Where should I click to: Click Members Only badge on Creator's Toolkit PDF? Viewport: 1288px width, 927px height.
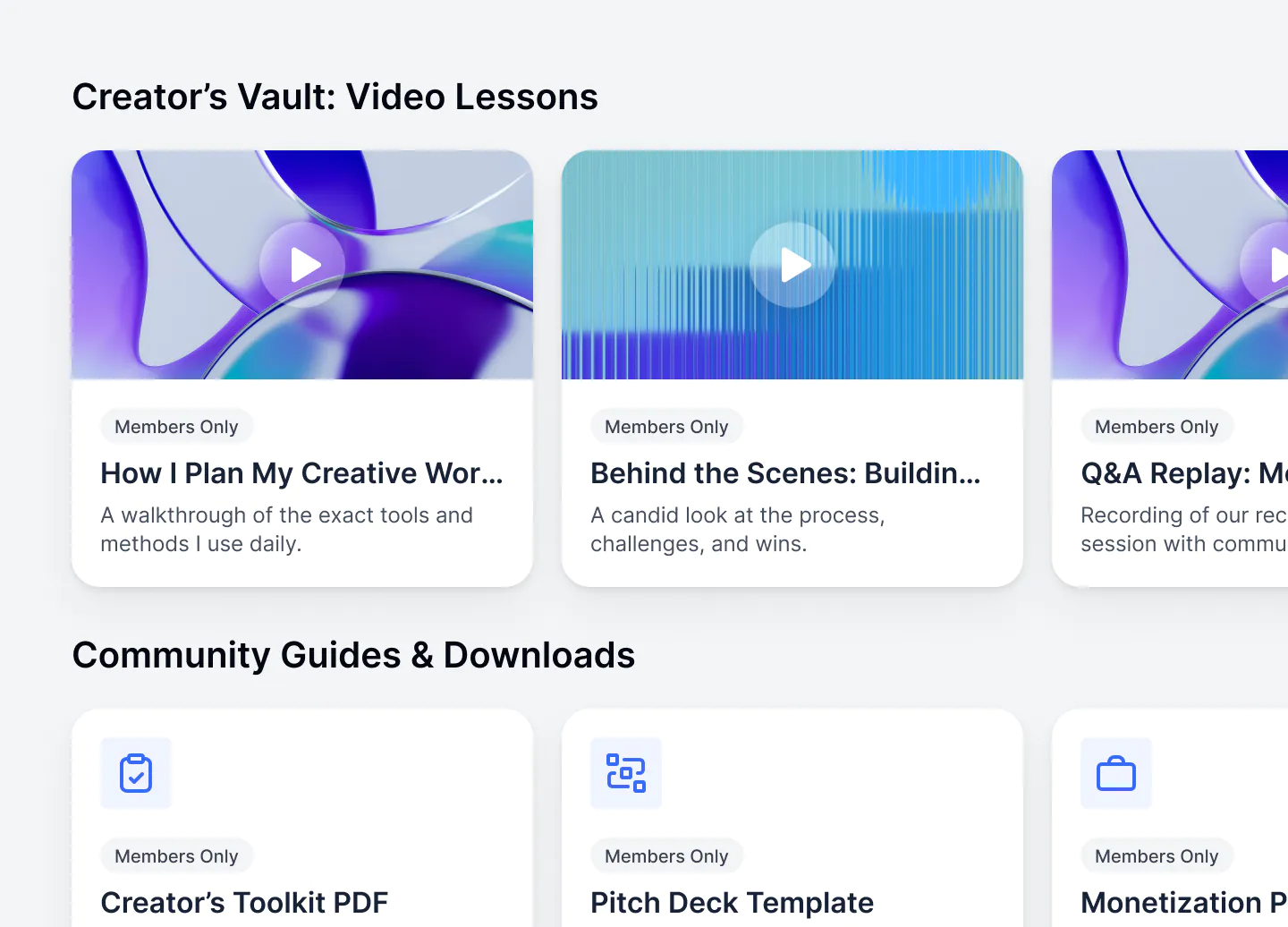click(x=176, y=856)
